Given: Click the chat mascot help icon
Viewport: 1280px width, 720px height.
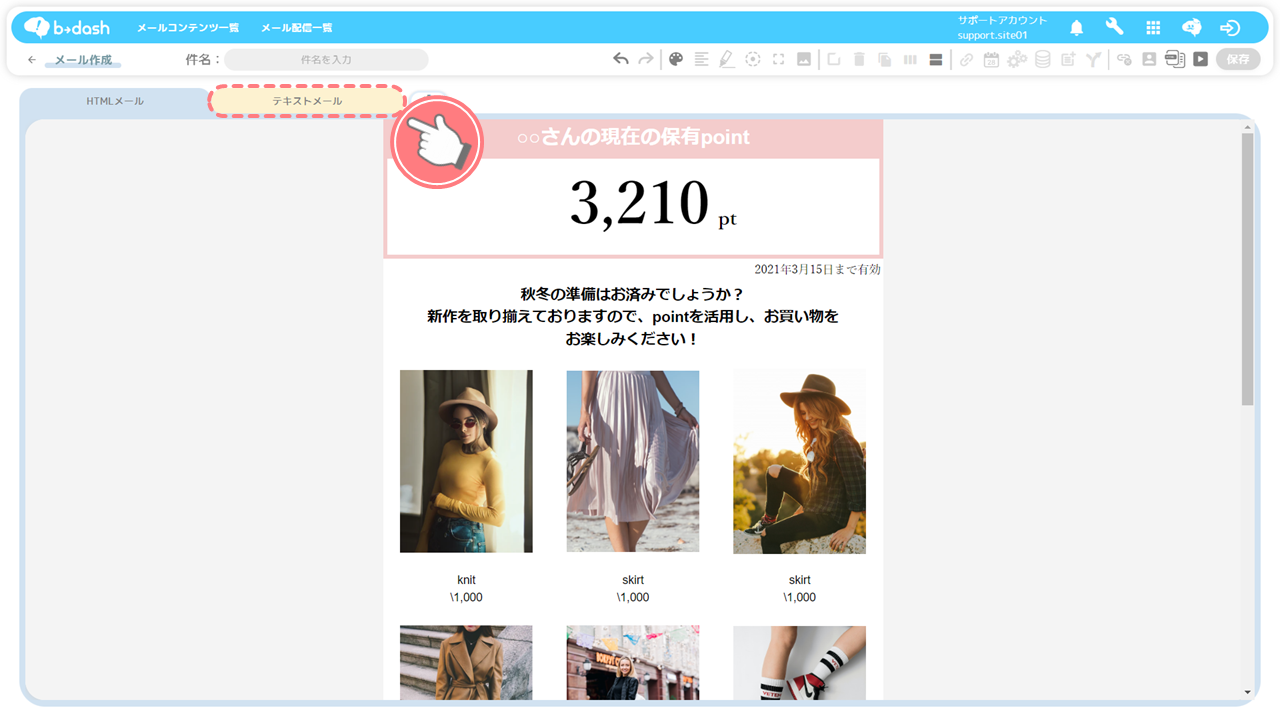Looking at the screenshot, I should [1191, 27].
